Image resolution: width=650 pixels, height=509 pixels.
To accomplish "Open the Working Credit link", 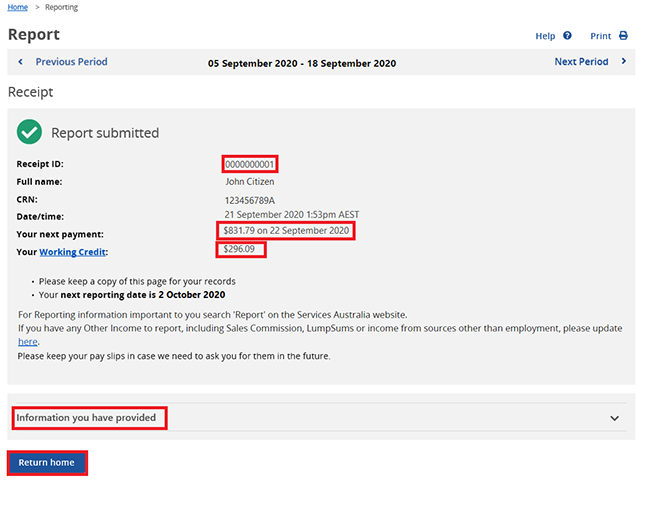I will 73,251.
